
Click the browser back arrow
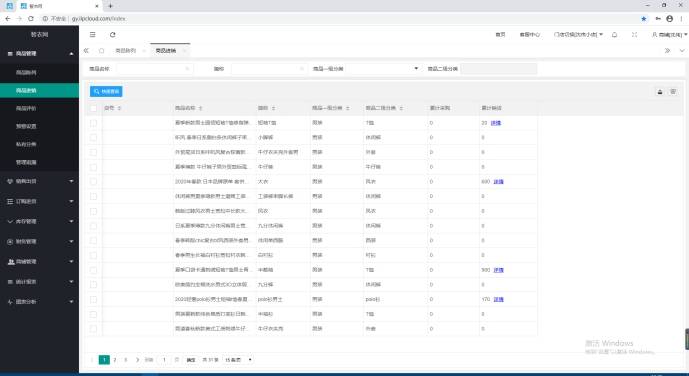(x=7, y=18)
